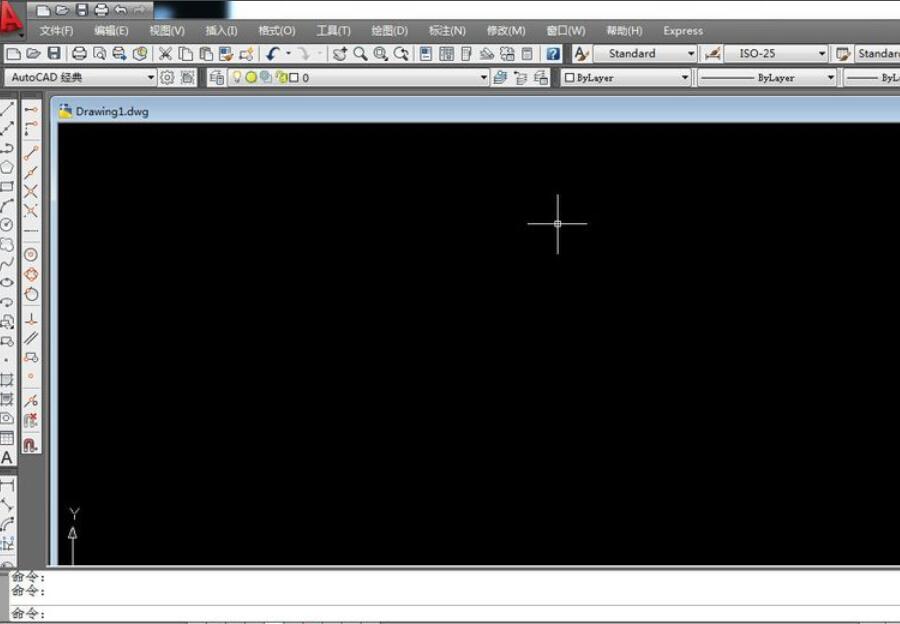Open the ByLayer color control dropdown
The height and width of the screenshot is (624, 900).
coord(626,77)
